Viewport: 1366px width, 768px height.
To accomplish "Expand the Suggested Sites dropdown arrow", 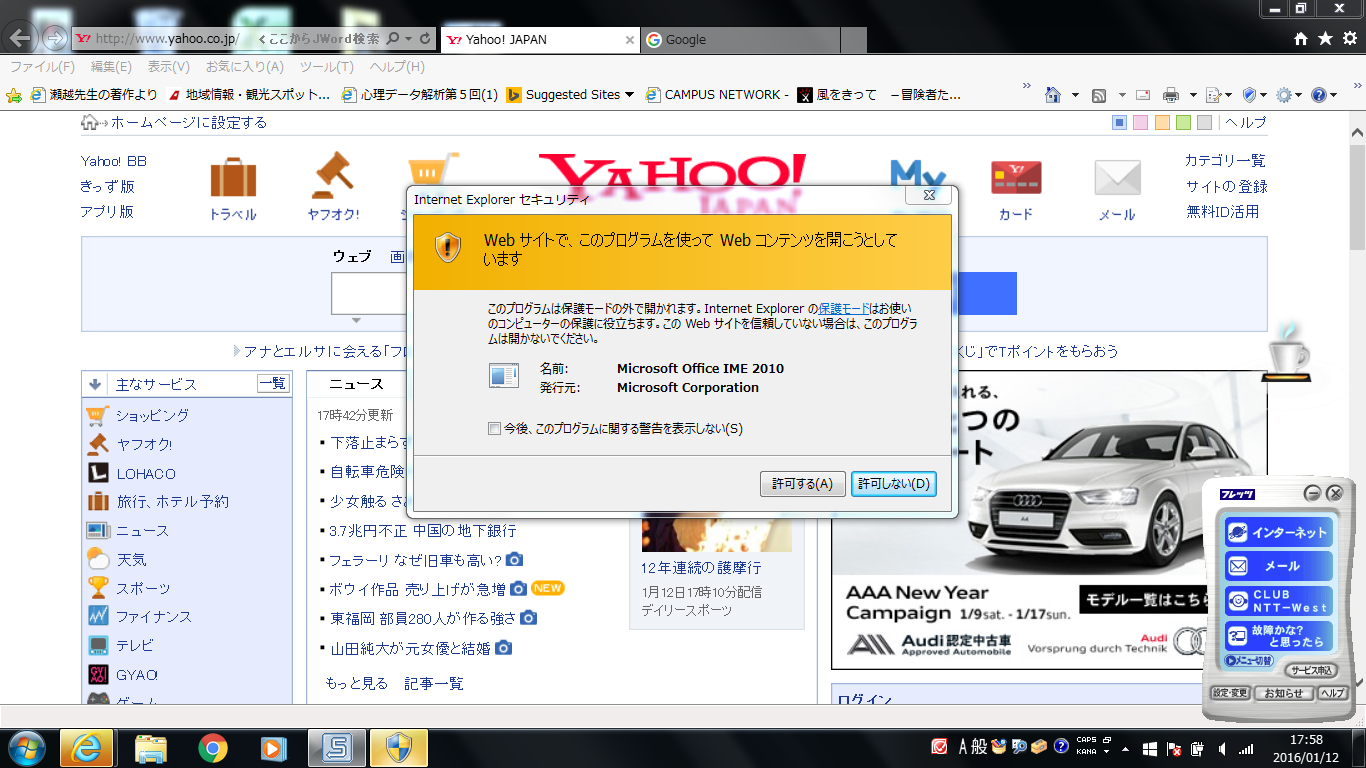I will point(629,95).
